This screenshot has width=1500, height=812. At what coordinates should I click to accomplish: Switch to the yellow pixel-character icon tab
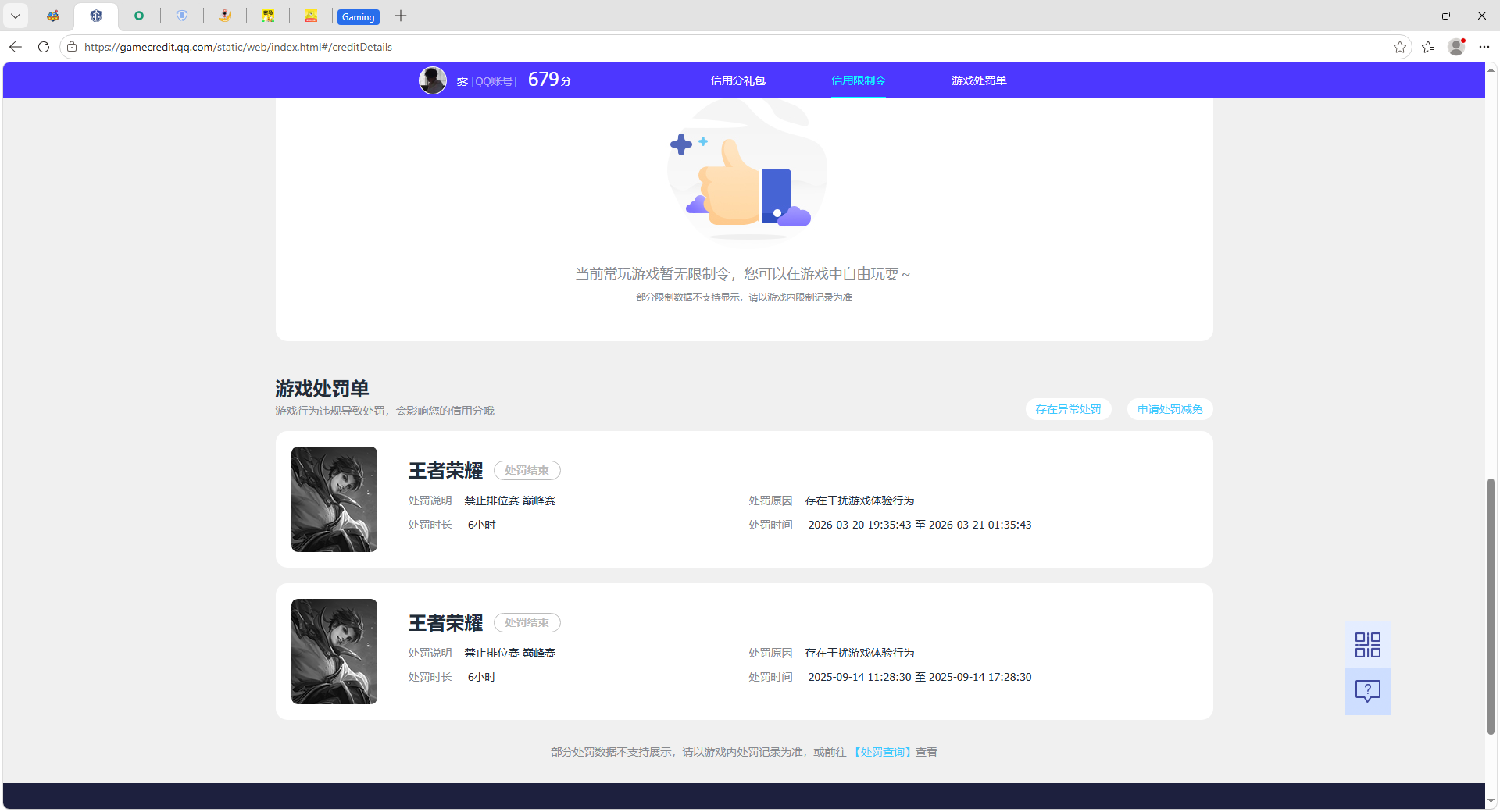pyautogui.click(x=268, y=16)
